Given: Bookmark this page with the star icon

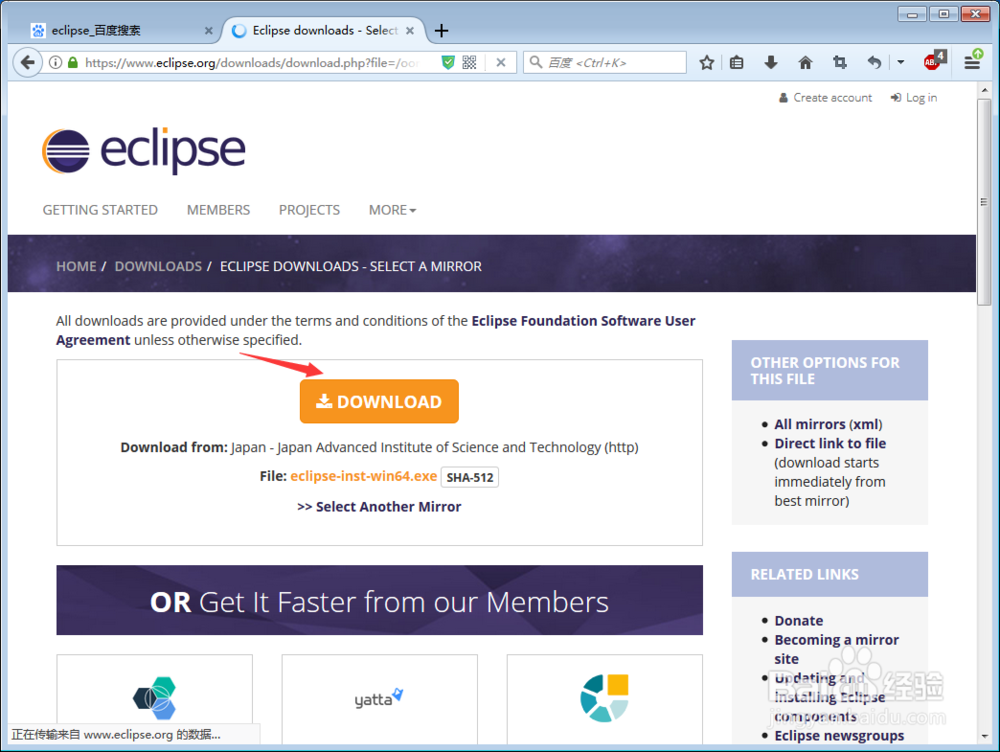Looking at the screenshot, I should tap(706, 63).
